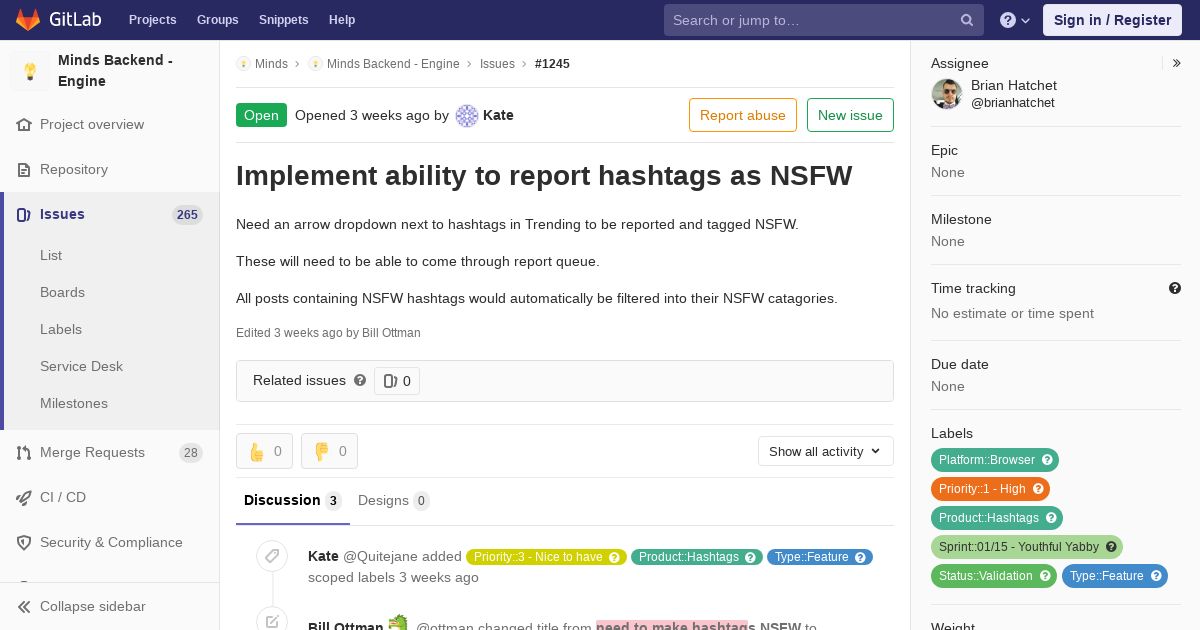Click the Merge Requests icon
The width and height of the screenshot is (1200, 630).
[x=24, y=453]
